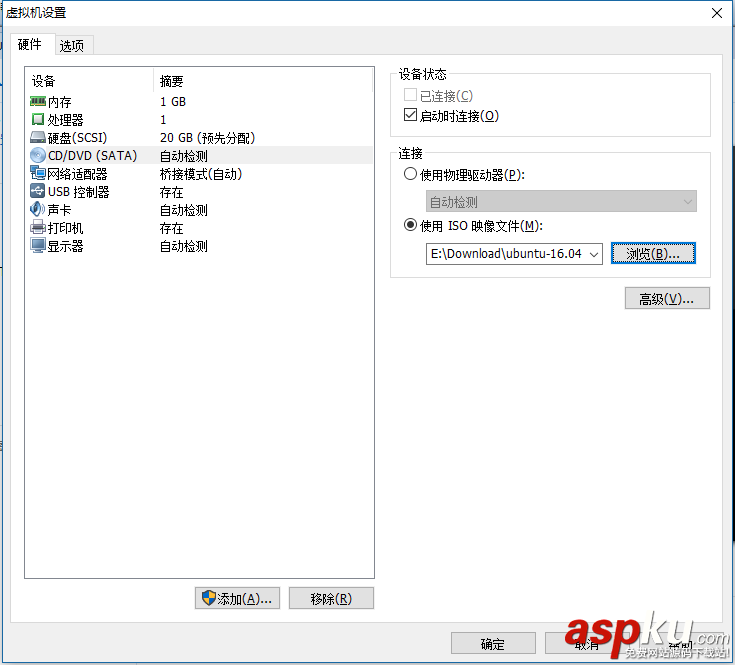Click the sound card 自动检测 summary
Screen dimensions: 735x665
(184, 210)
